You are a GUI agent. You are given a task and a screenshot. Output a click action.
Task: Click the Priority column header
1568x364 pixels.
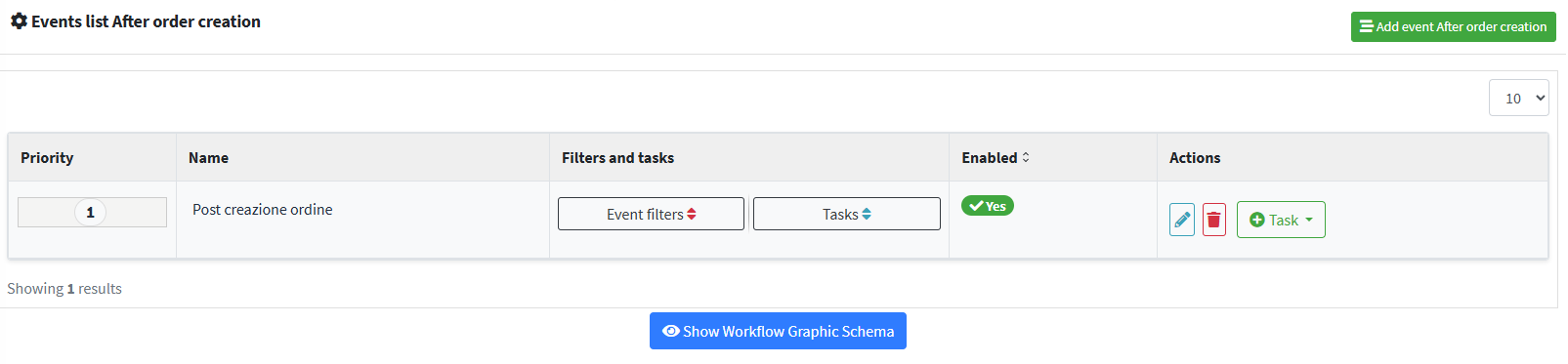47,157
